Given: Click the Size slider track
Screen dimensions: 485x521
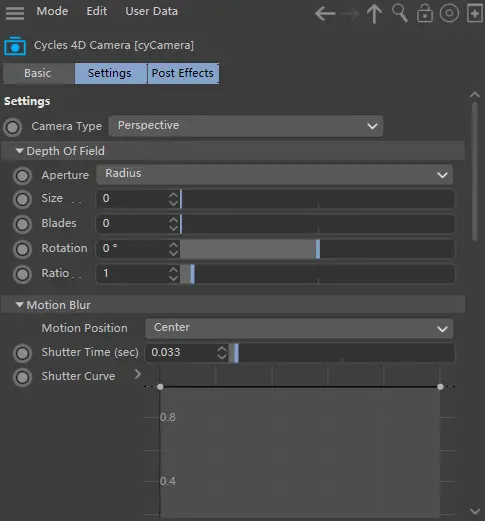Looking at the screenshot, I should pyautogui.click(x=317, y=199).
